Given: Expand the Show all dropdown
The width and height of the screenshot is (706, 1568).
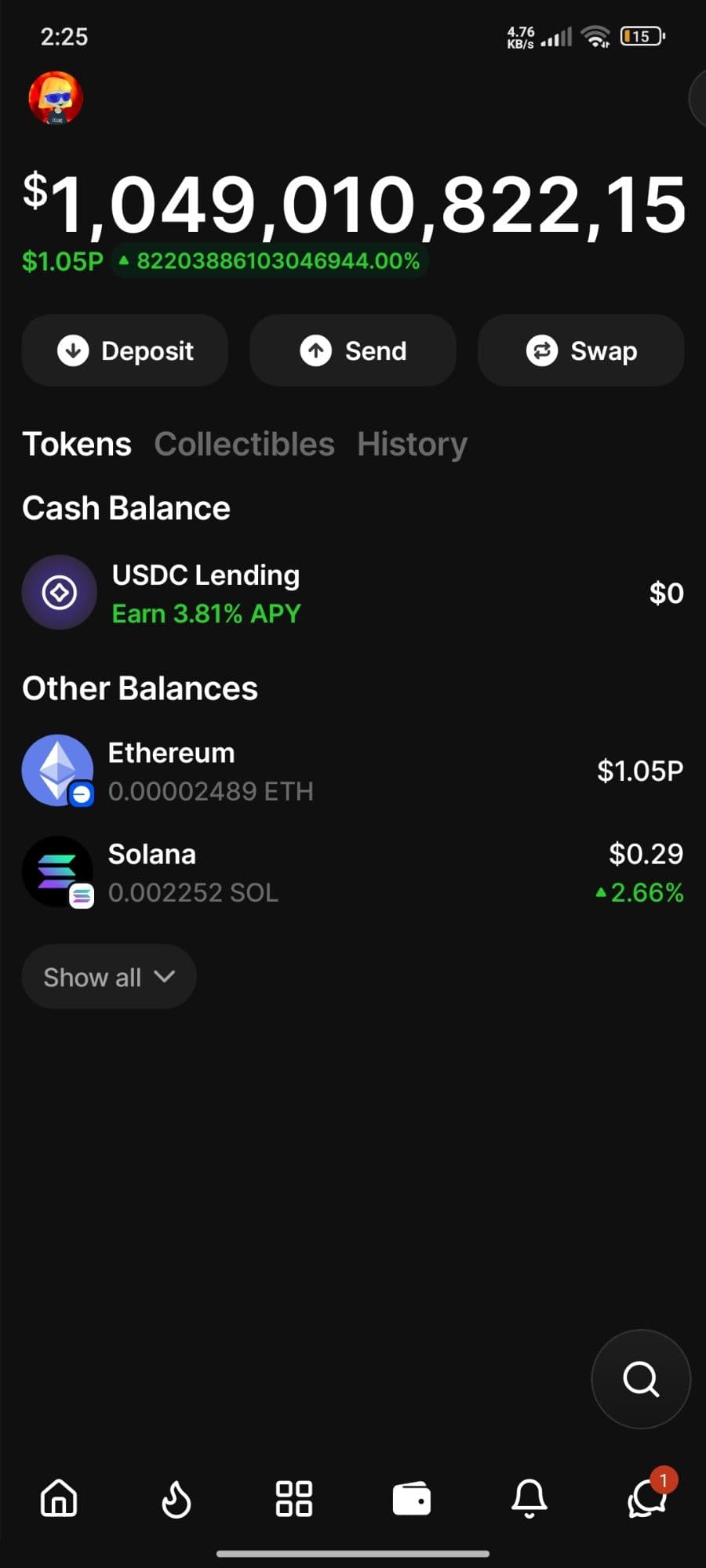Looking at the screenshot, I should (x=109, y=977).
